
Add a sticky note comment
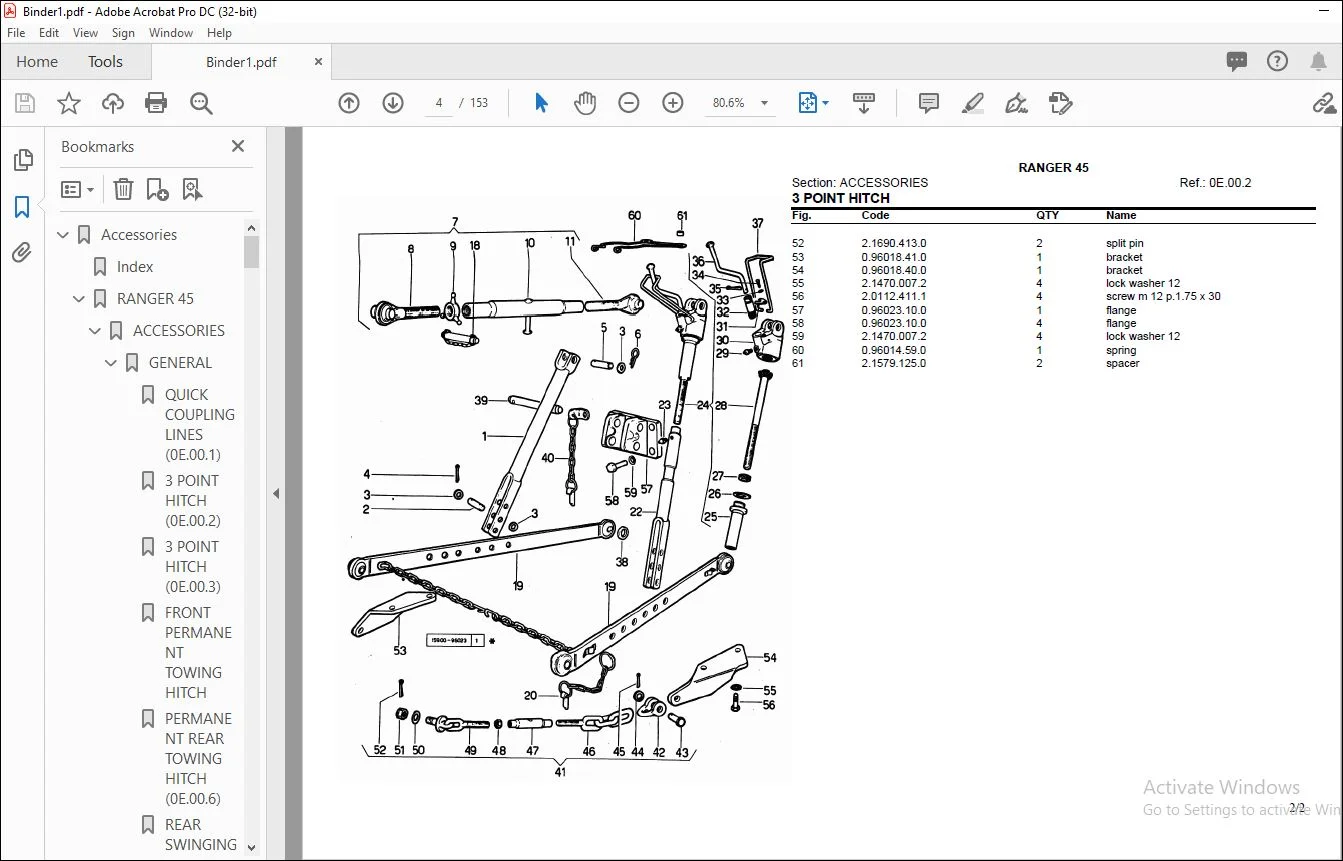coord(929,103)
